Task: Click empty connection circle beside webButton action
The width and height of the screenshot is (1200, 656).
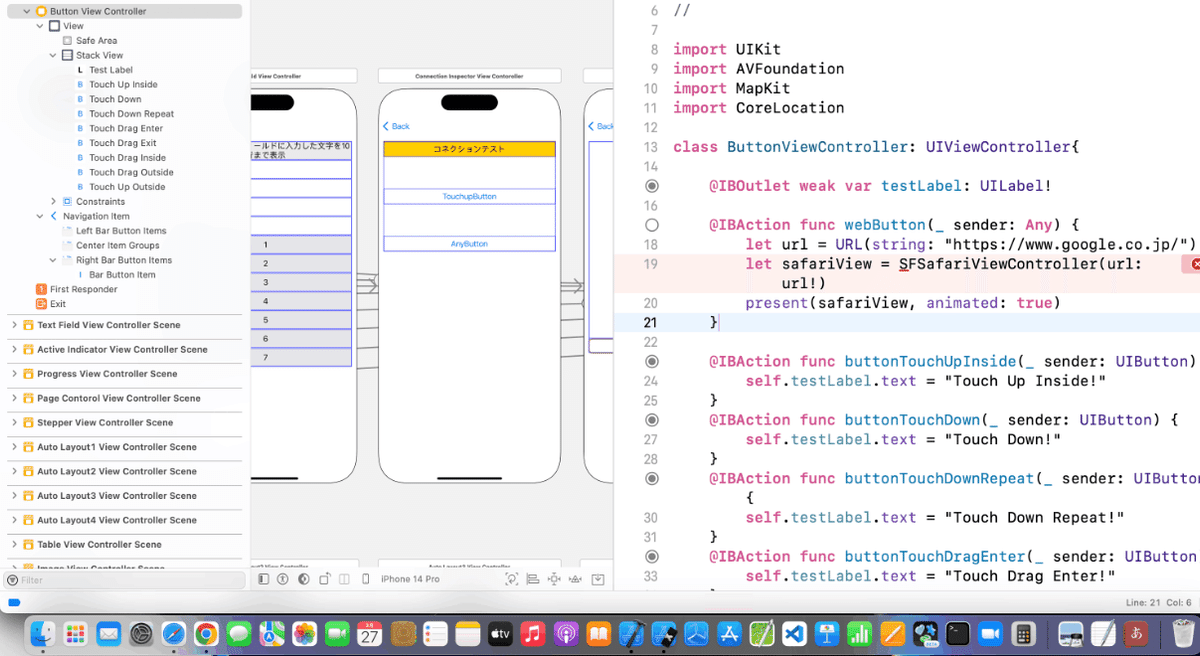Action: click(652, 225)
